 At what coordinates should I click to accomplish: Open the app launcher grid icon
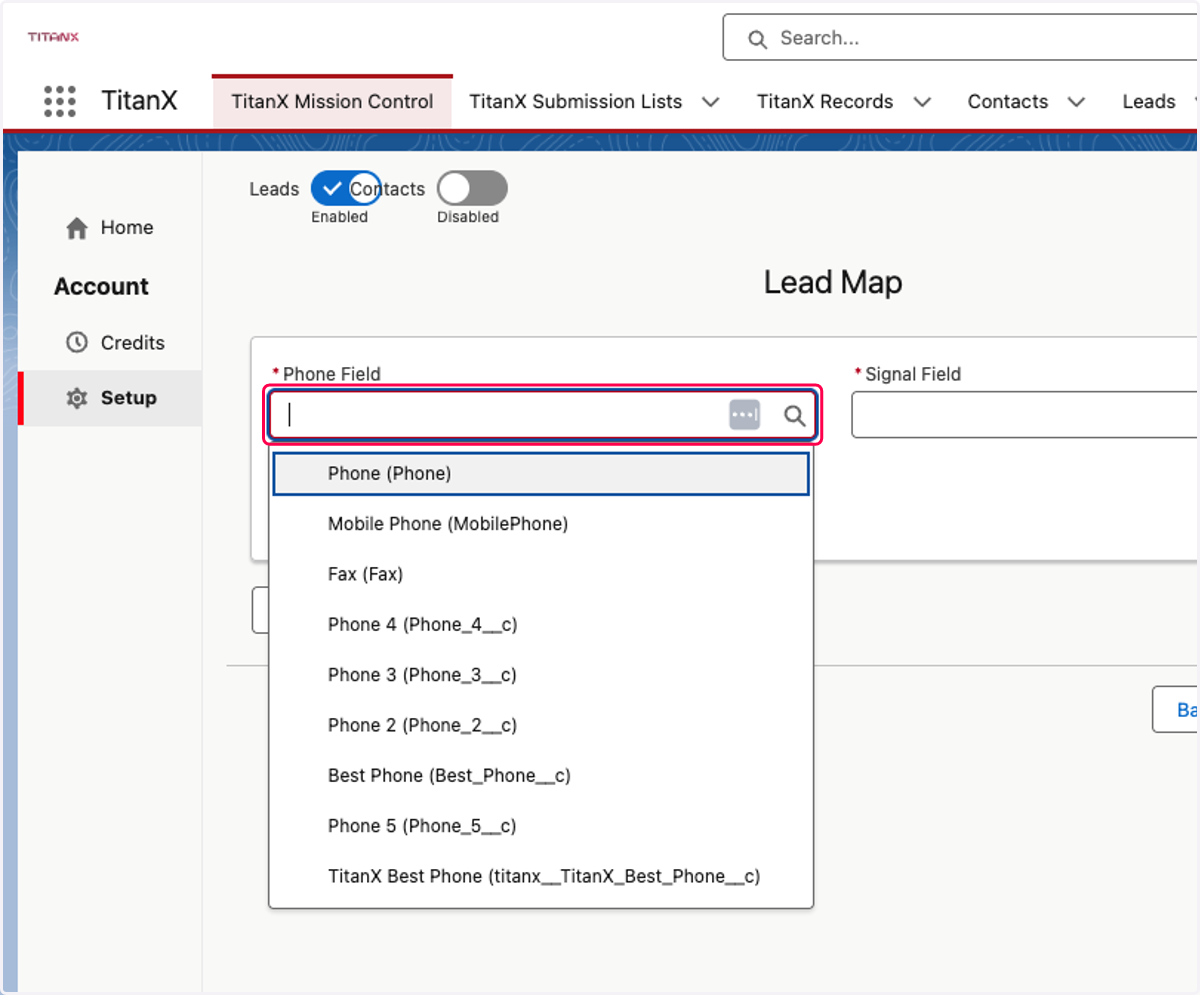[x=60, y=101]
